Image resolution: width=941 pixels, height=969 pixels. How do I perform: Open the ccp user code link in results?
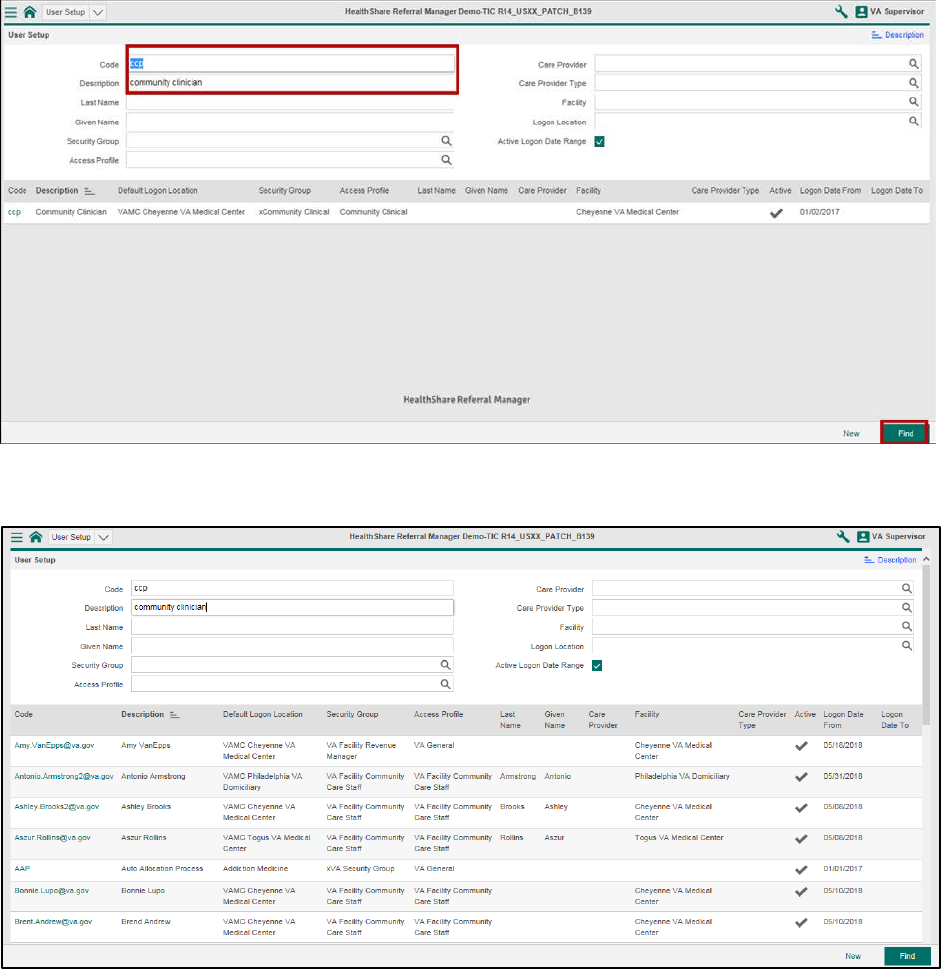tap(14, 212)
